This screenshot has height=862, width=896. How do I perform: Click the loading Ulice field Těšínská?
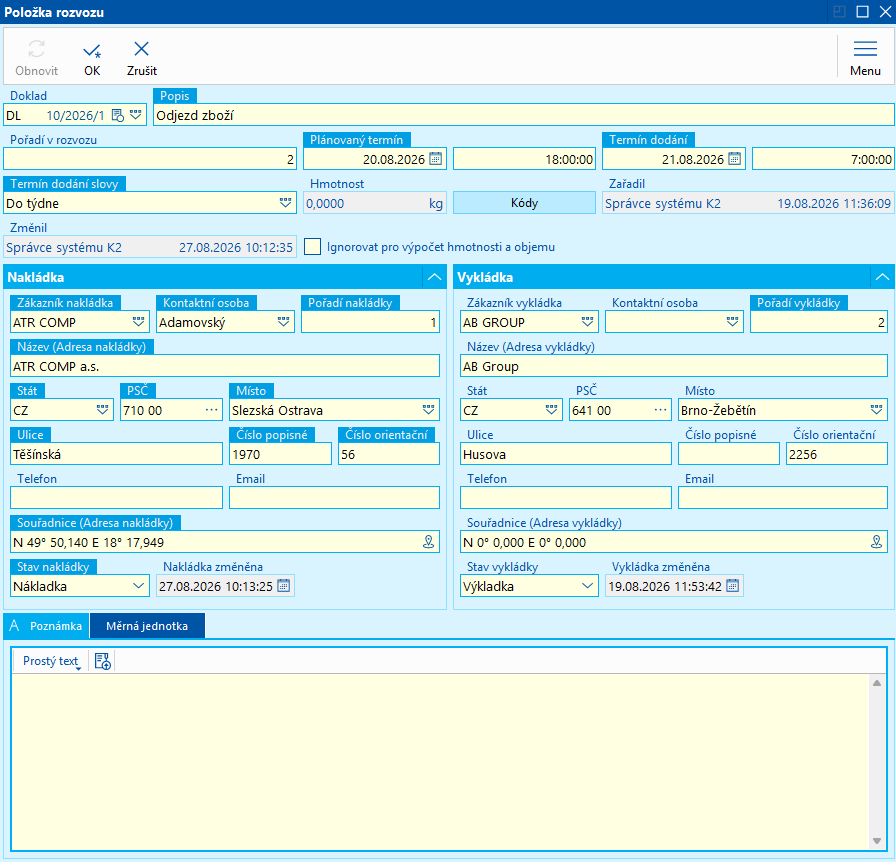[117, 454]
